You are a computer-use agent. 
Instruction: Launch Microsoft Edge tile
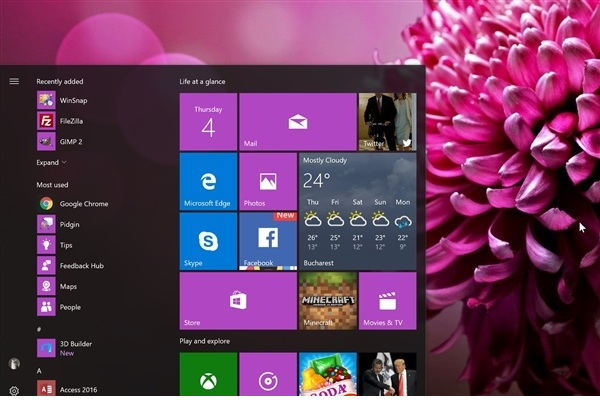click(208, 181)
